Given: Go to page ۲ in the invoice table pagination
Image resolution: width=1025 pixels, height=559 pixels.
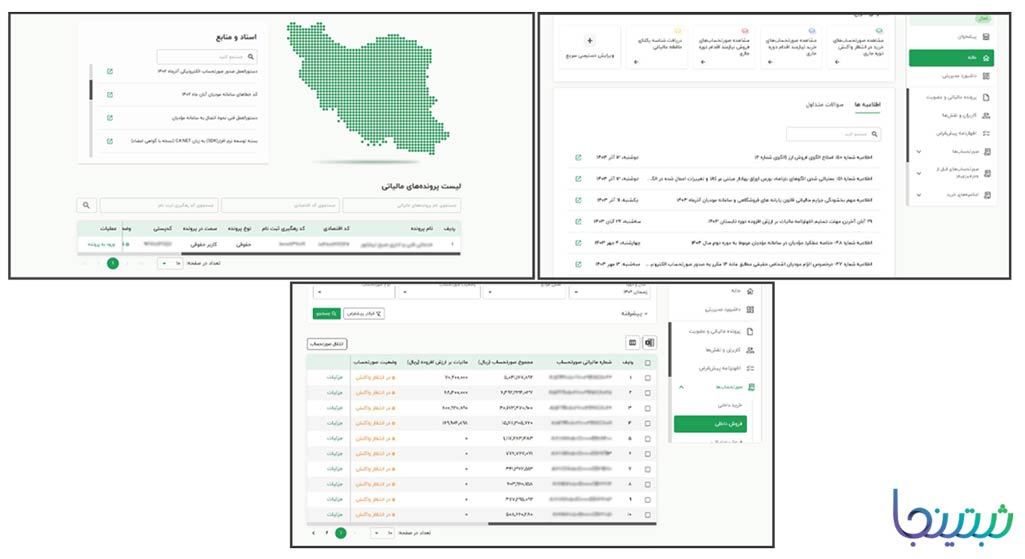Looking at the screenshot, I should (327, 534).
